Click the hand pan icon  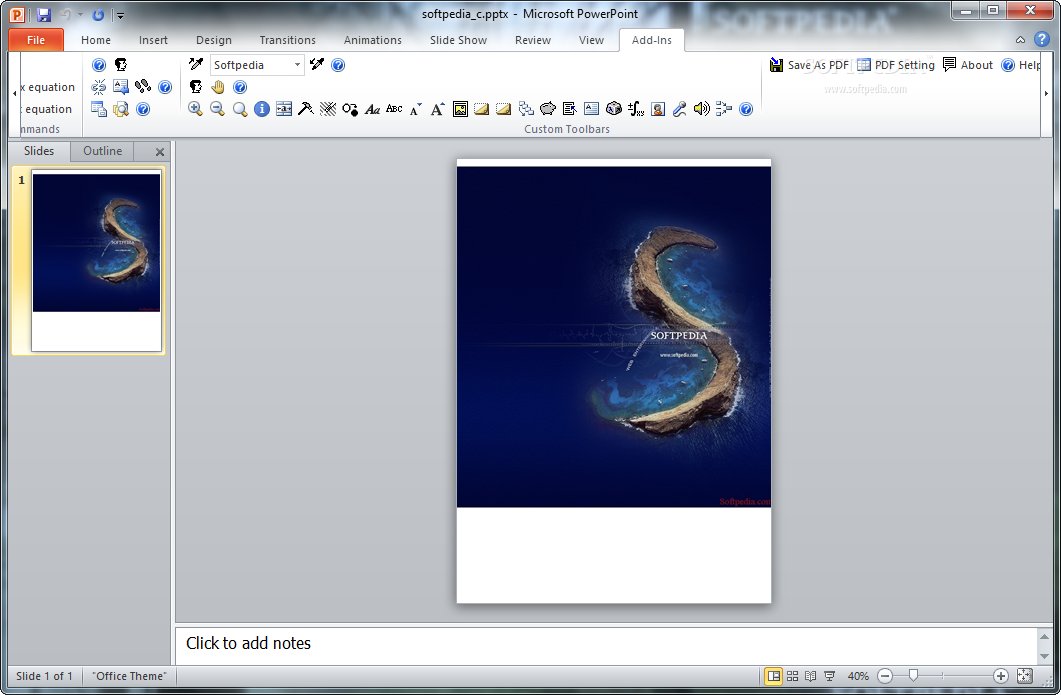217,87
